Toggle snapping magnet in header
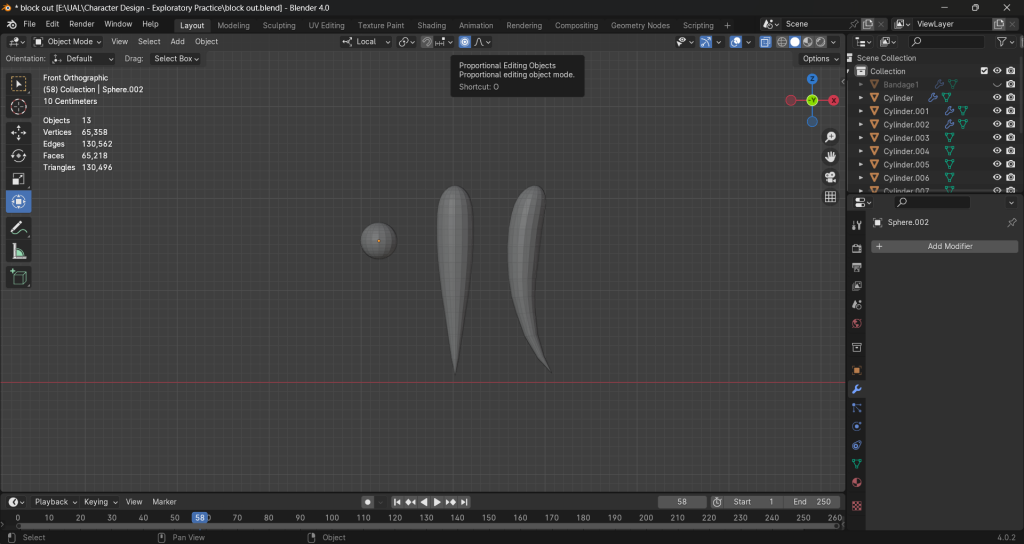The image size is (1024, 544). (x=426, y=42)
